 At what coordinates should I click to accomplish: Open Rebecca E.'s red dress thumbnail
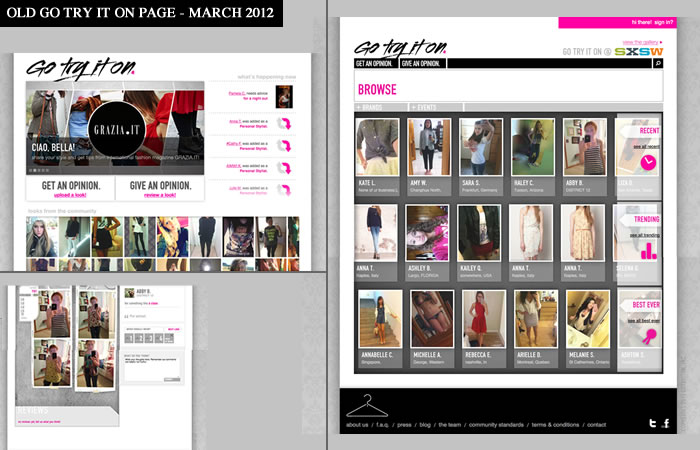[x=484, y=319]
